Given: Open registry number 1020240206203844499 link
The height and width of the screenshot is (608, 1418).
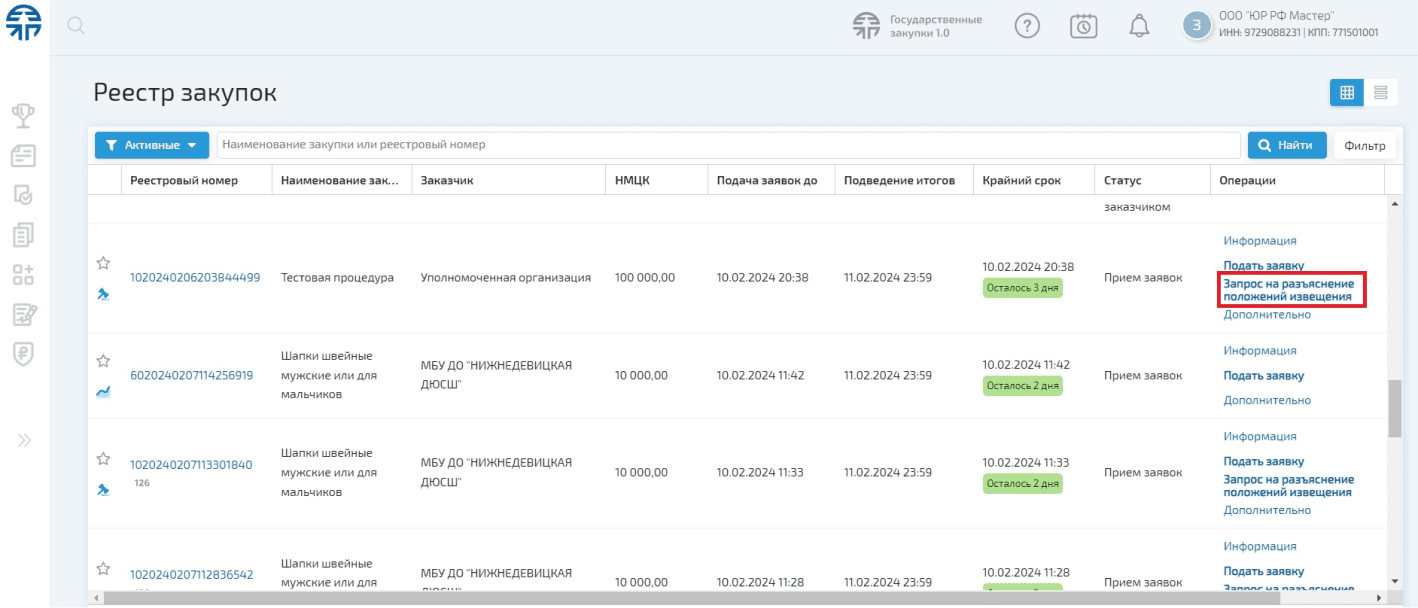Looking at the screenshot, I should click(x=195, y=278).
